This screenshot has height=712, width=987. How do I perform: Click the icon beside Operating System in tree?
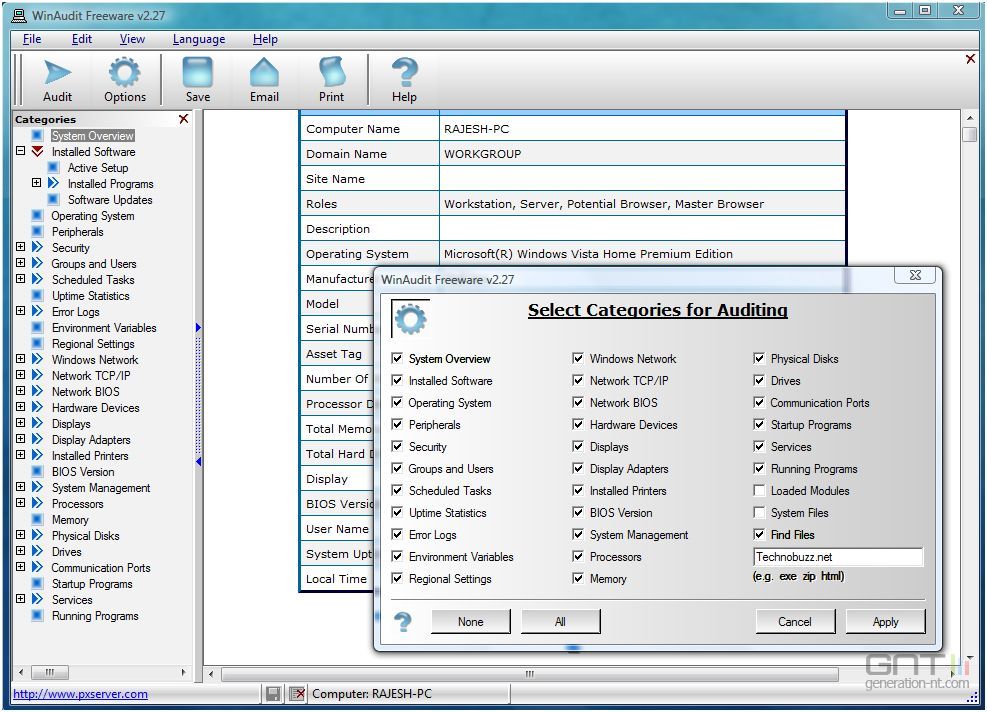coord(37,215)
